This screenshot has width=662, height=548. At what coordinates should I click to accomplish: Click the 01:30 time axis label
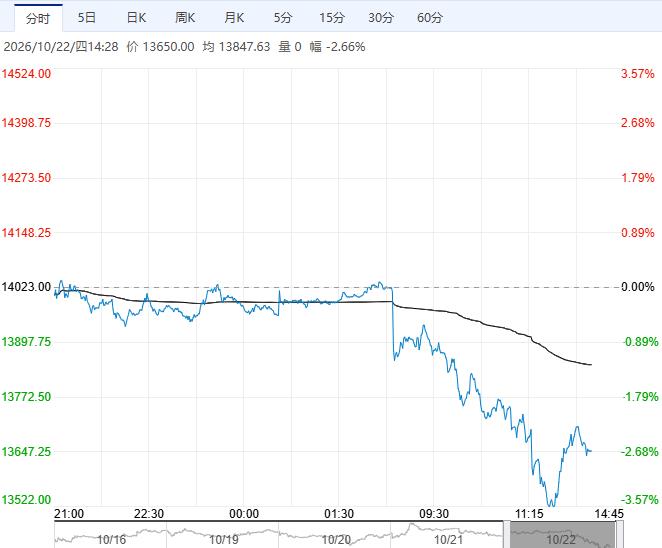339,514
